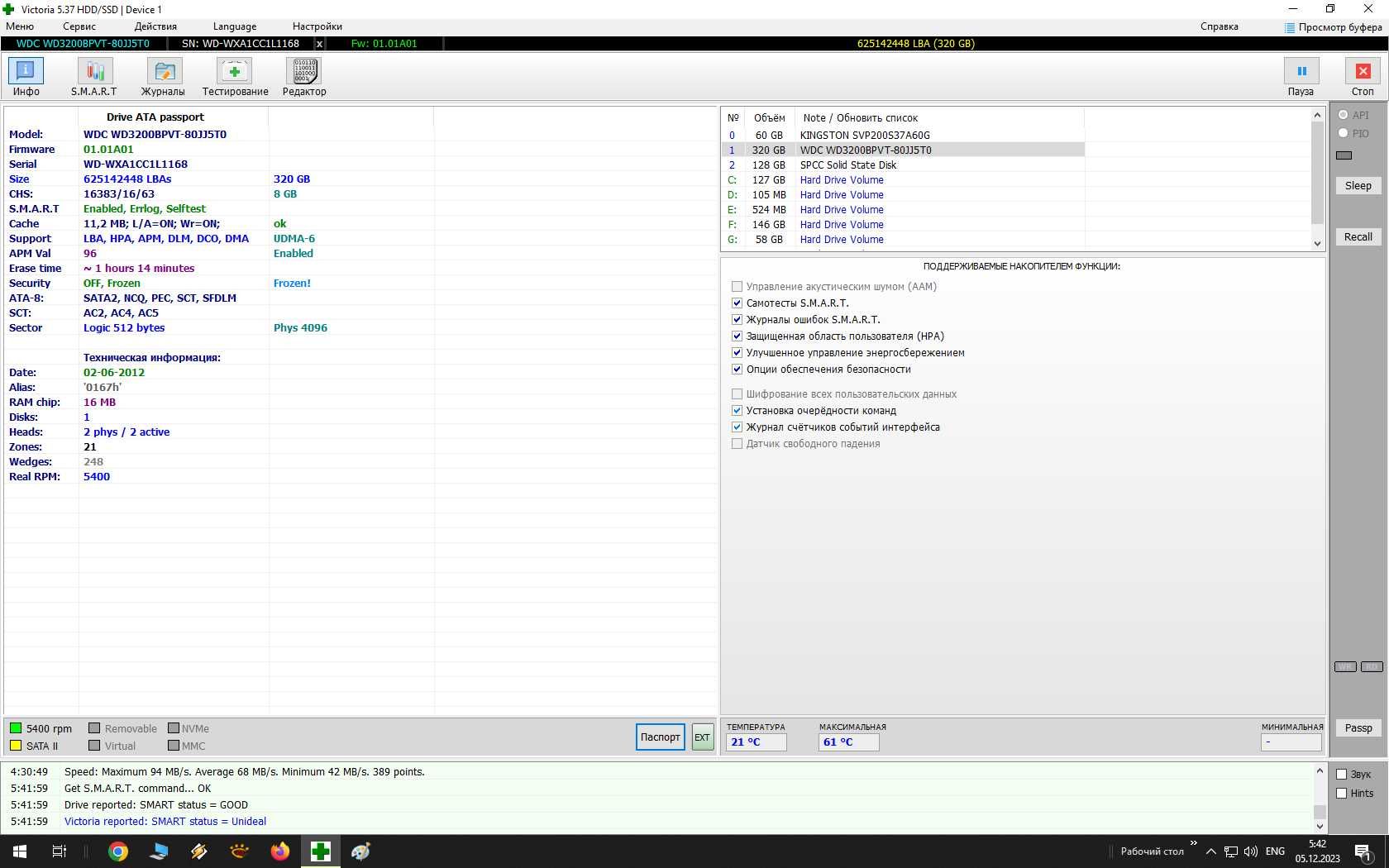Click the Virtual indicator box

(x=94, y=746)
